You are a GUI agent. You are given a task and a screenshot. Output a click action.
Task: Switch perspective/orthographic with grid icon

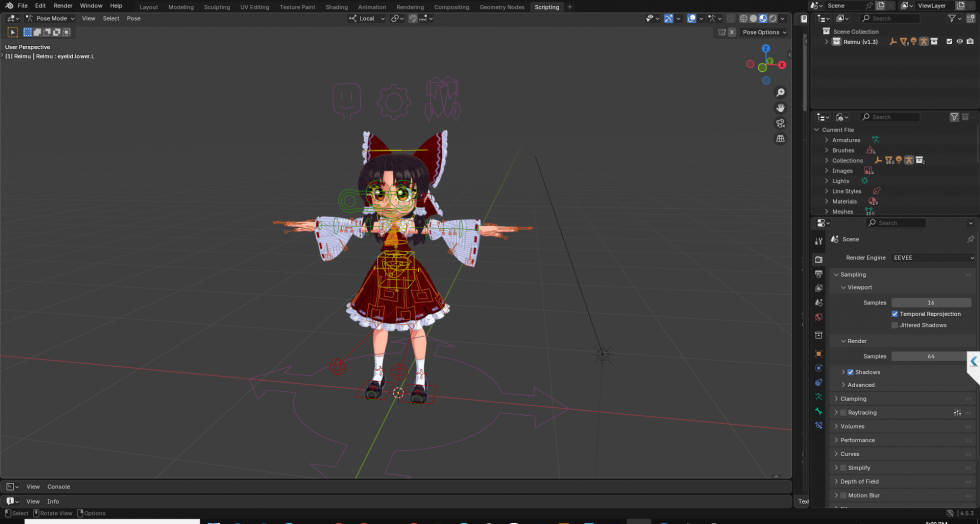pyautogui.click(x=780, y=138)
